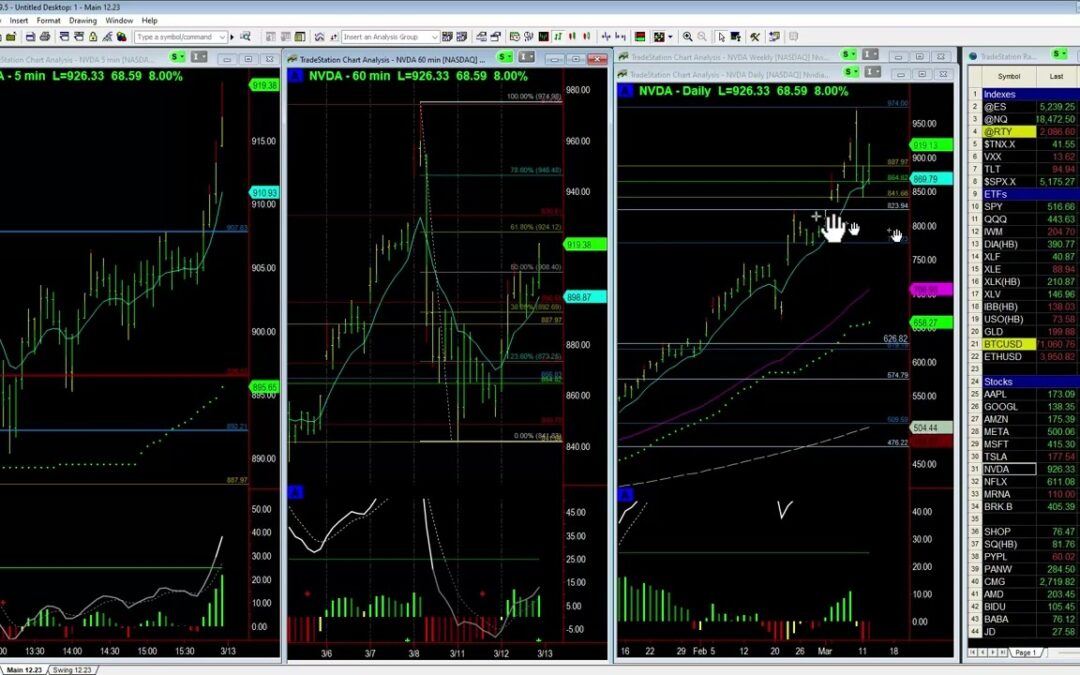
Task: Select the NVDA row in watchlist
Action: tap(1023, 469)
